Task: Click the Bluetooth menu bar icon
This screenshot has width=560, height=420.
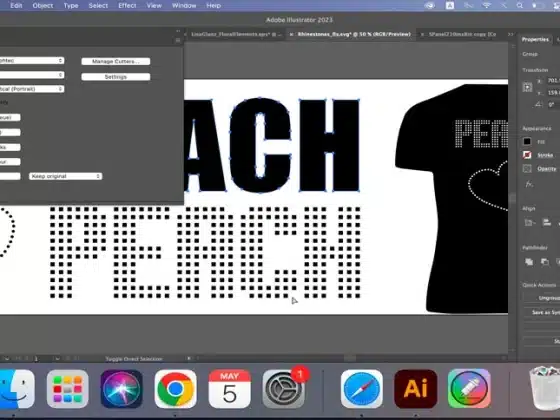Action: pyautogui.click(x=504, y=5)
